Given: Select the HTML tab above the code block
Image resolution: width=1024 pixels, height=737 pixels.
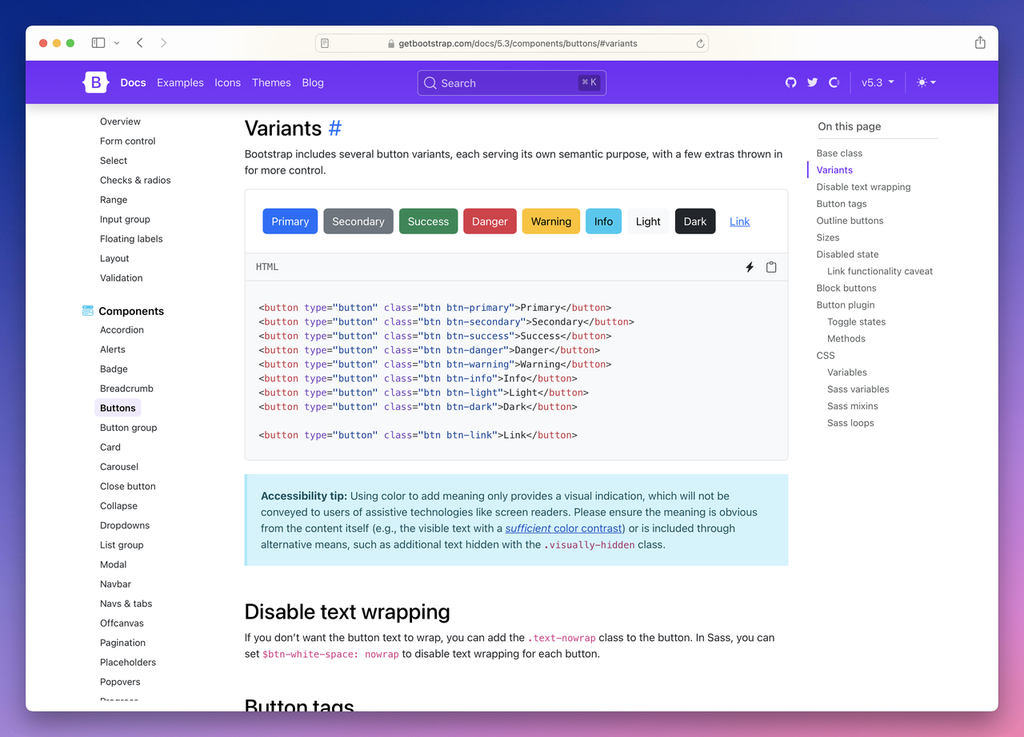Looking at the screenshot, I should (266, 267).
